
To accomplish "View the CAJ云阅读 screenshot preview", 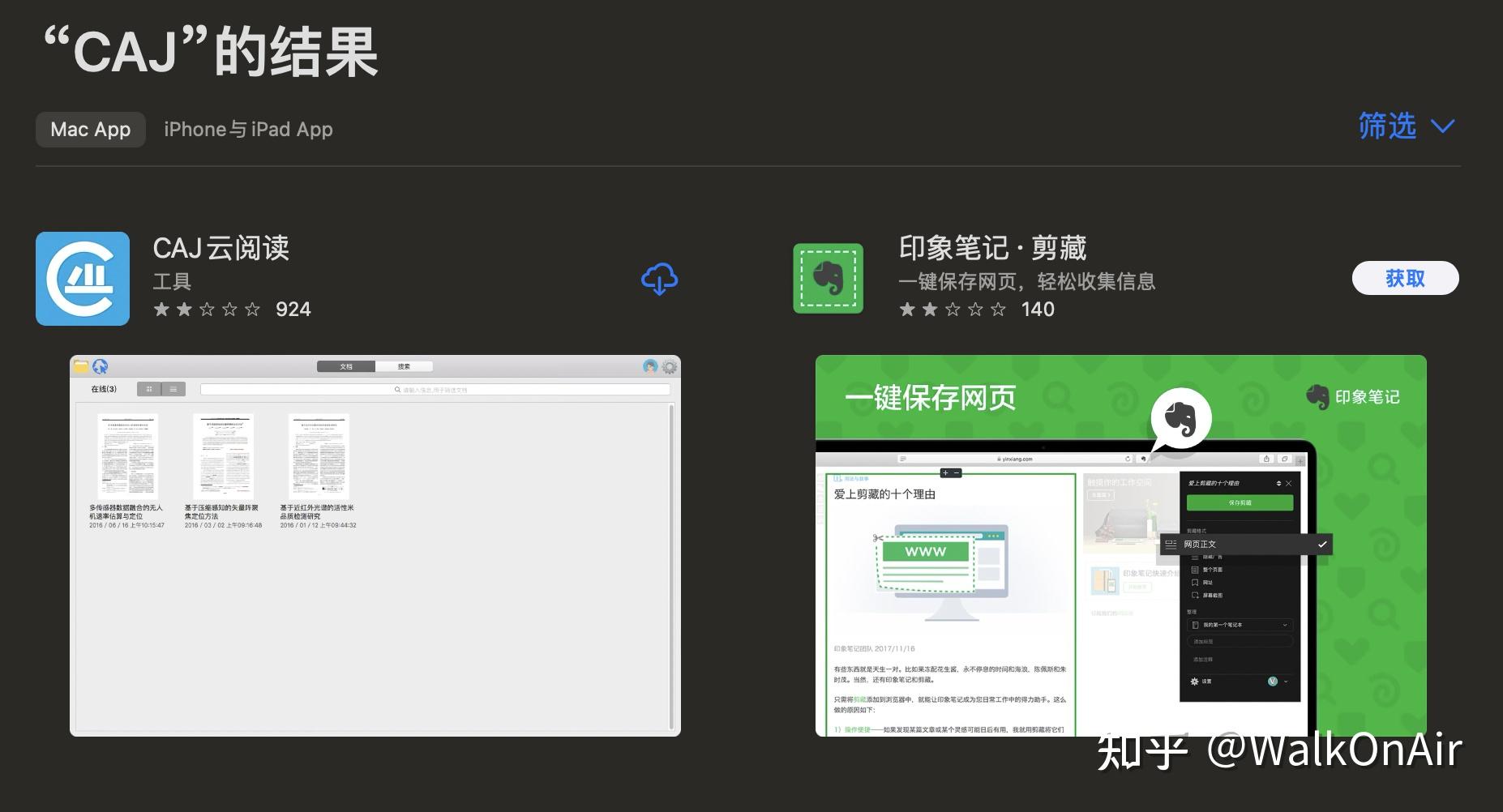I will tap(375, 545).
